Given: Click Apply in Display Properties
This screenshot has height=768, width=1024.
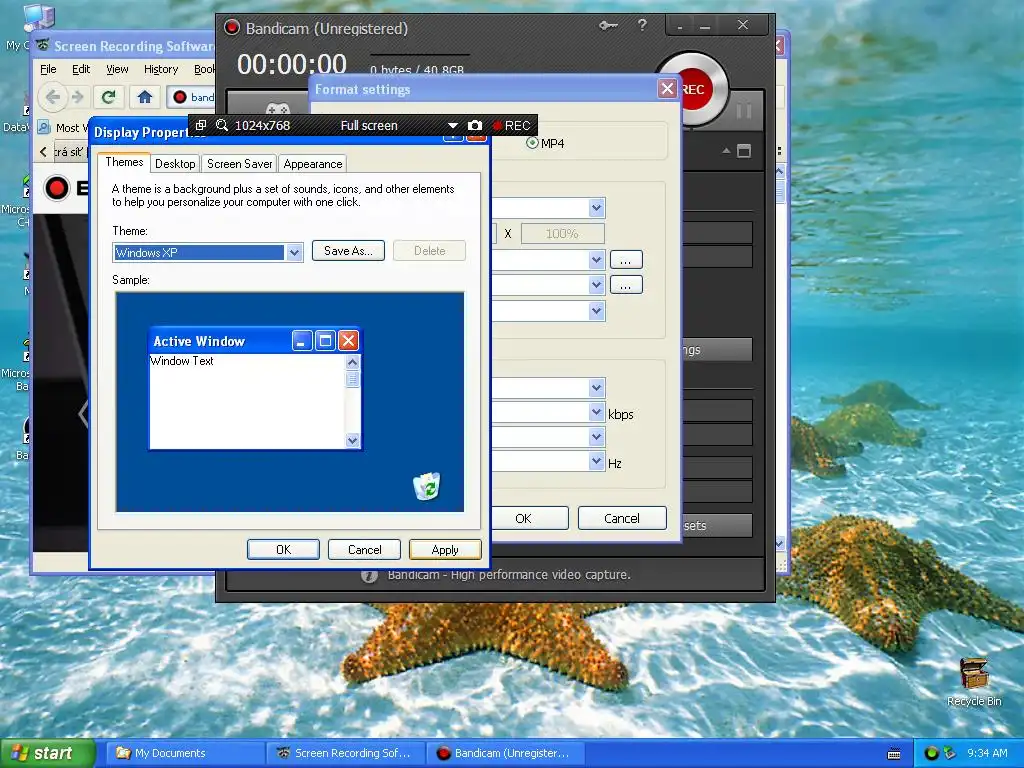Looking at the screenshot, I should pos(445,550).
